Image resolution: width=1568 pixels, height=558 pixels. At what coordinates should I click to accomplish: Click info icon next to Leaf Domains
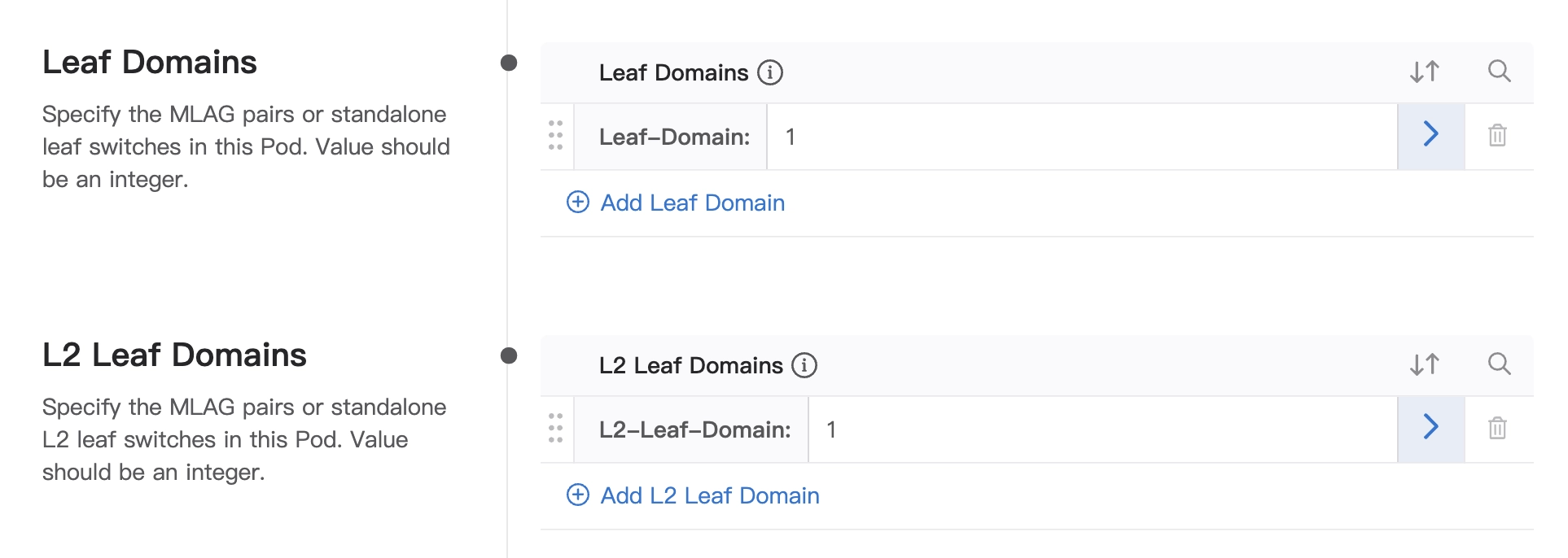point(770,72)
